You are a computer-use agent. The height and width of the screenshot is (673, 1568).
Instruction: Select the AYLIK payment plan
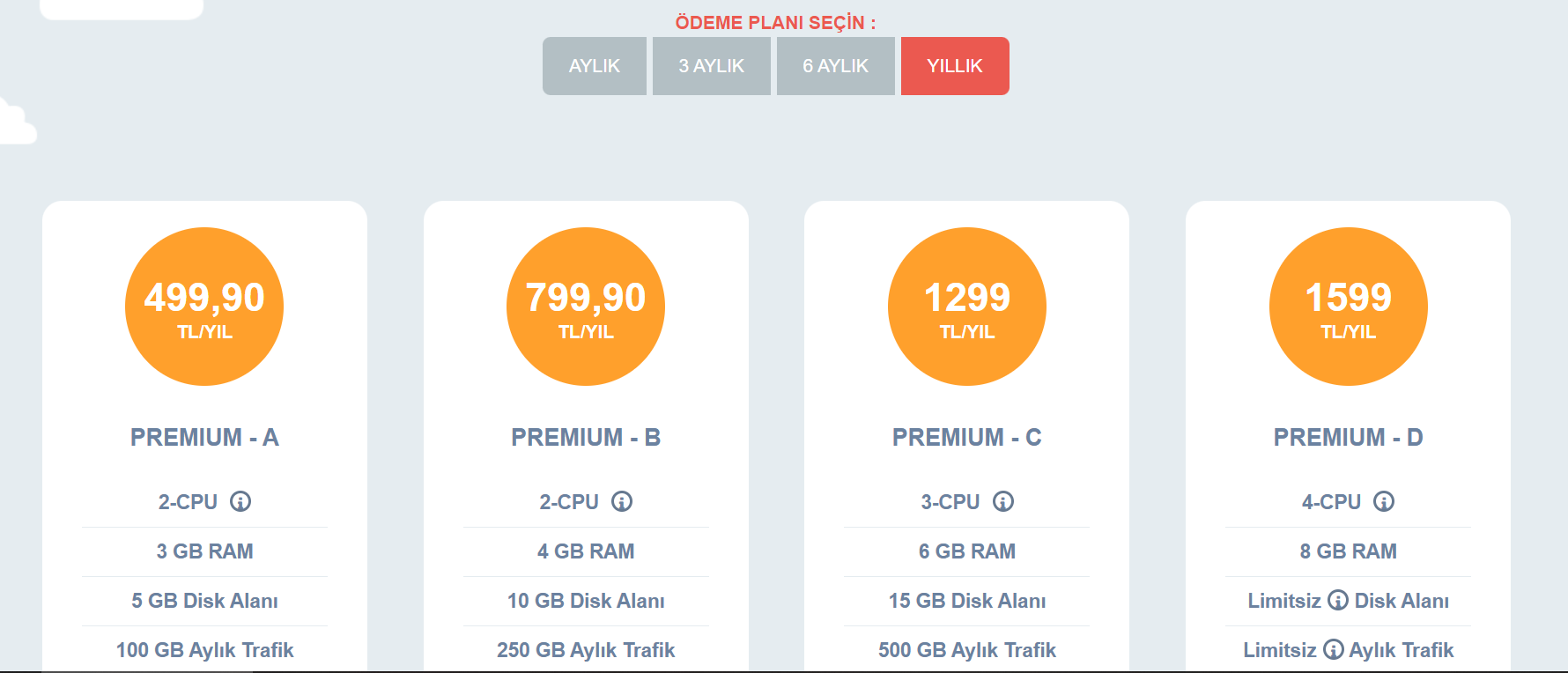coord(595,66)
